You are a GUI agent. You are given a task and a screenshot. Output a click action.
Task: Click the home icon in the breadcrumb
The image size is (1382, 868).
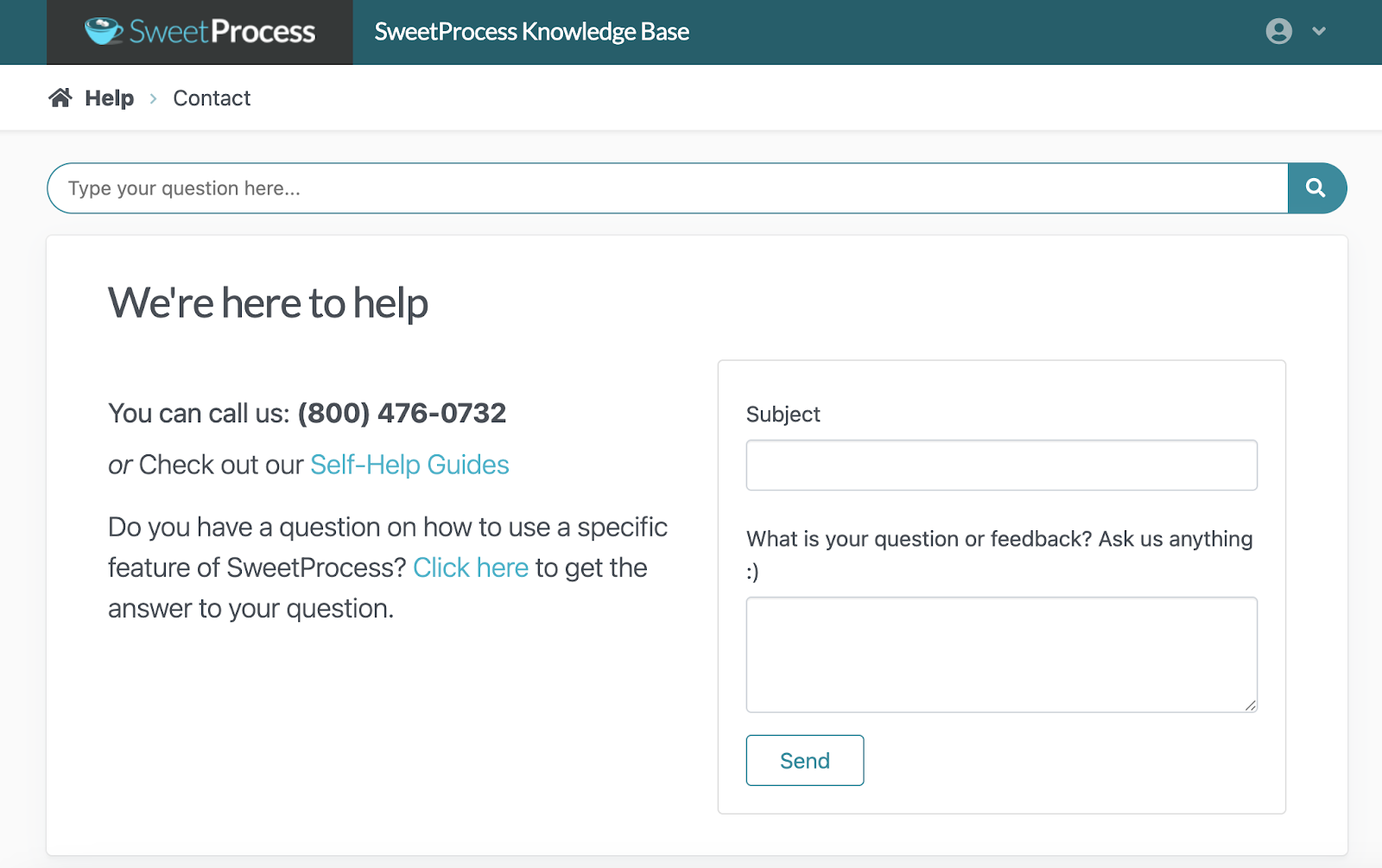(x=60, y=97)
